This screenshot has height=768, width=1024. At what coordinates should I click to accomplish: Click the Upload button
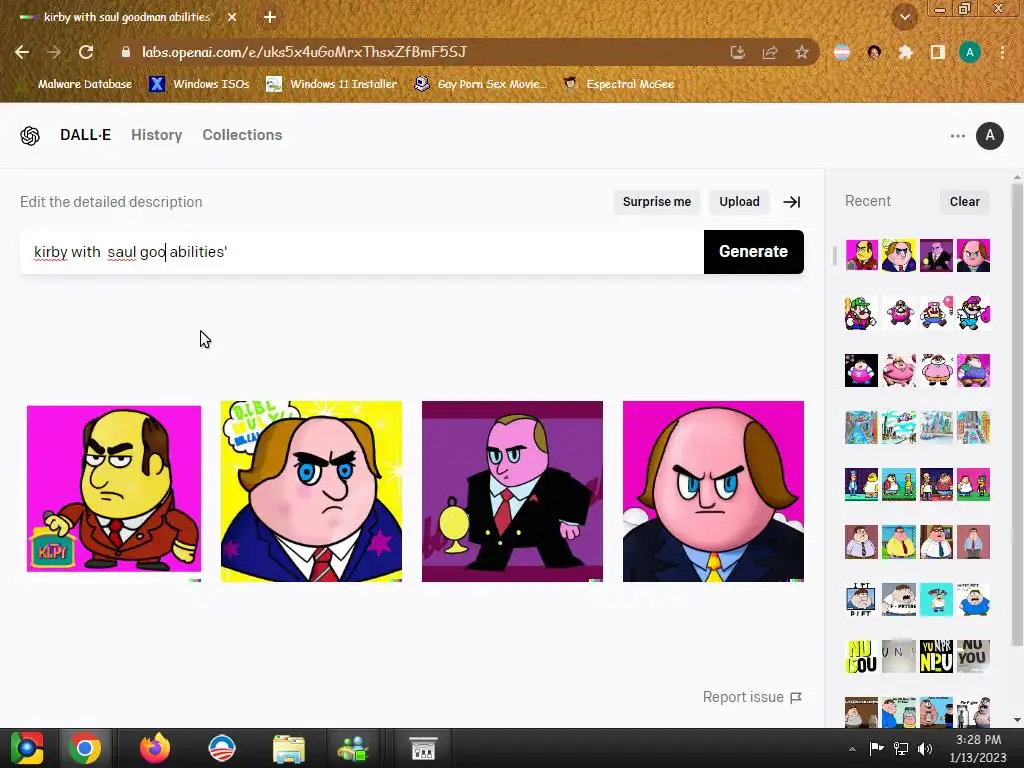pos(739,202)
